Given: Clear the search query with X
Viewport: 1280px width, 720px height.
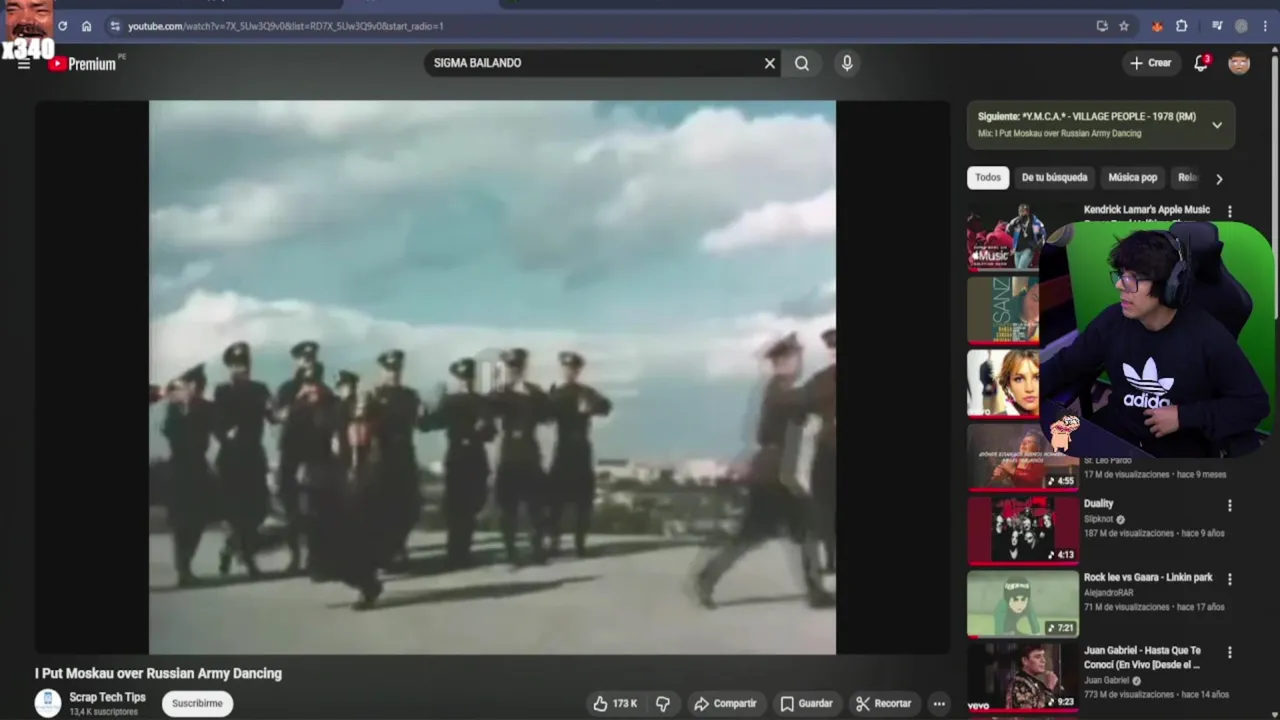Looking at the screenshot, I should pos(770,63).
